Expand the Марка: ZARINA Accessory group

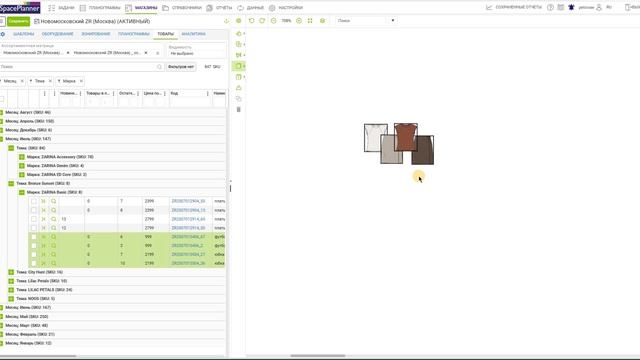[22, 157]
